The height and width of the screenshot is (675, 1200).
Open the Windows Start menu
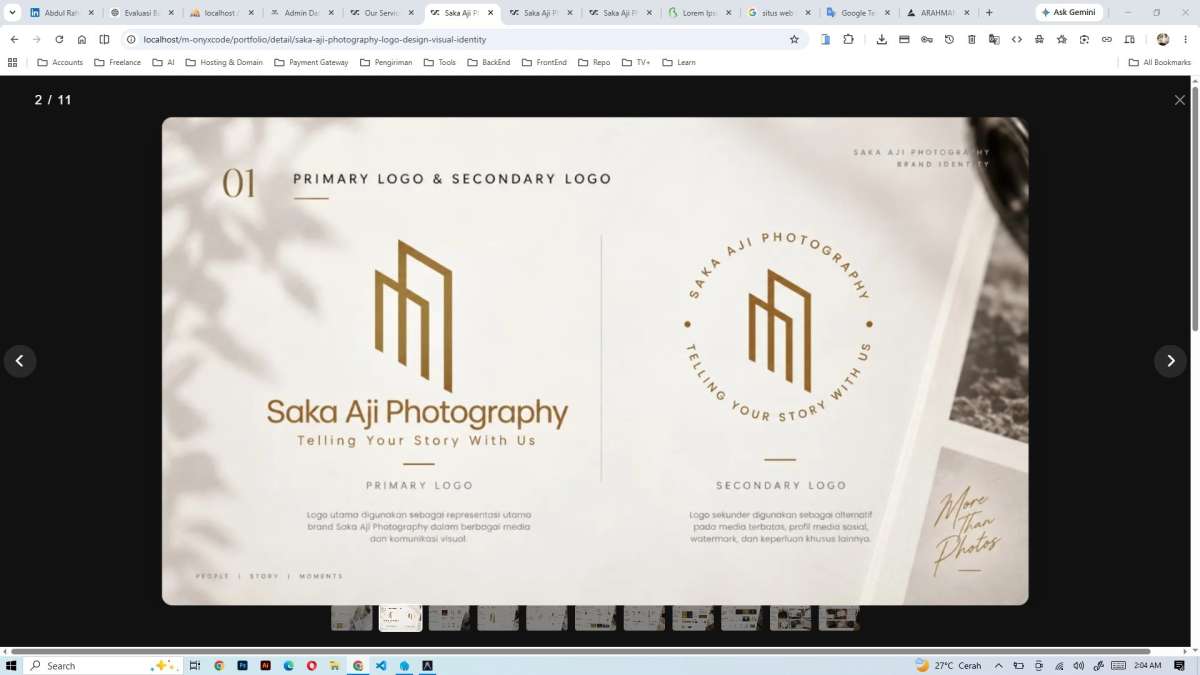(12, 665)
